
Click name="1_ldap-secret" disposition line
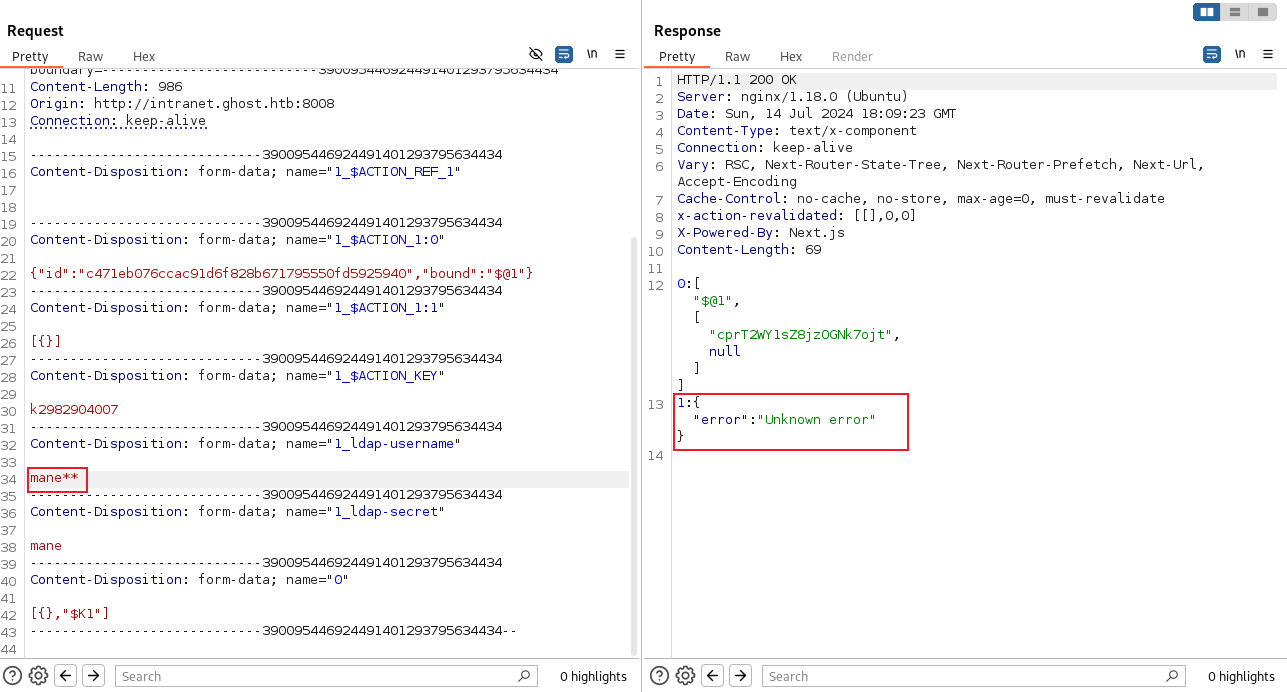point(237,512)
